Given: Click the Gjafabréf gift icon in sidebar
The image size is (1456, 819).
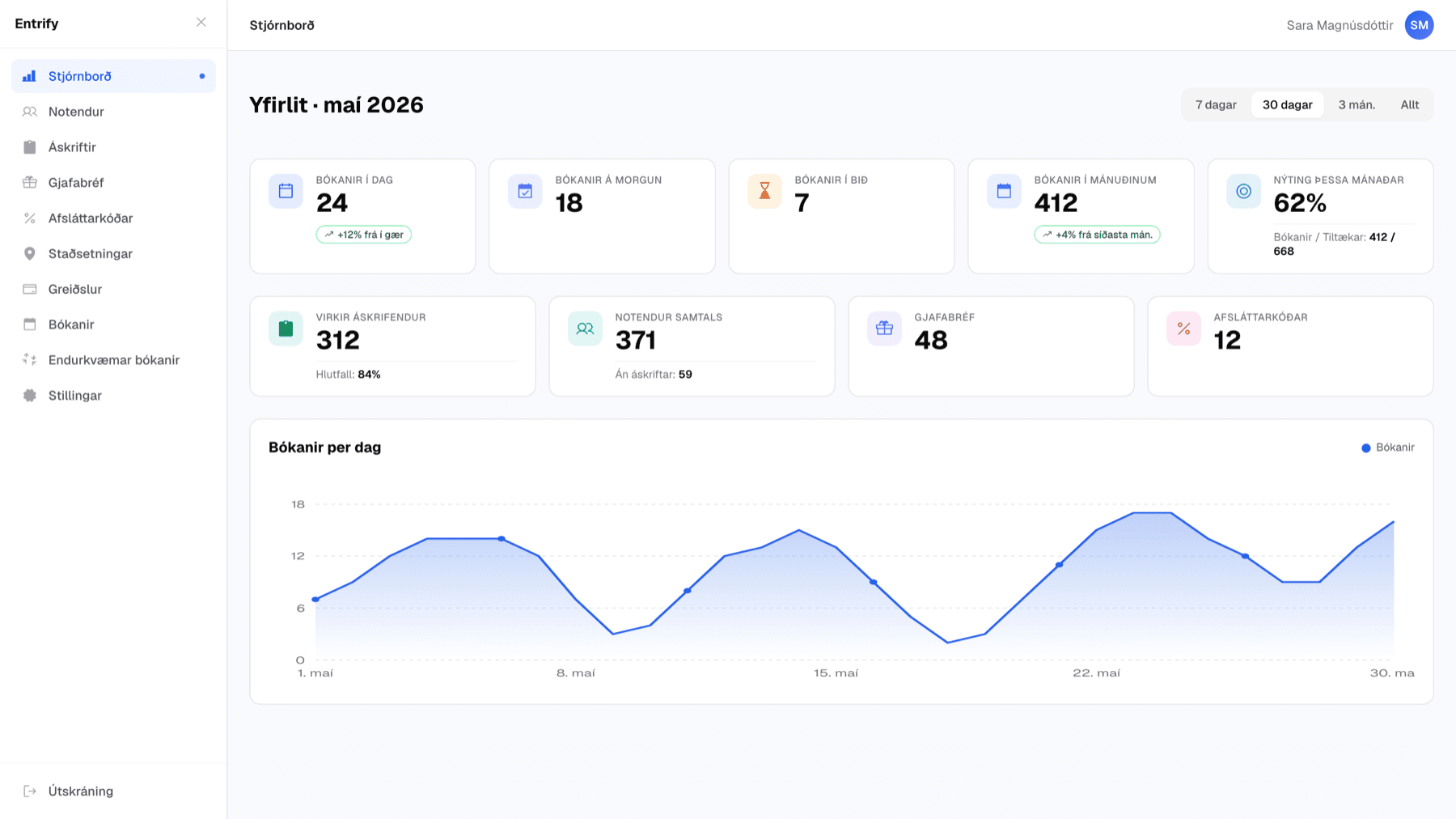Looking at the screenshot, I should click(x=29, y=183).
